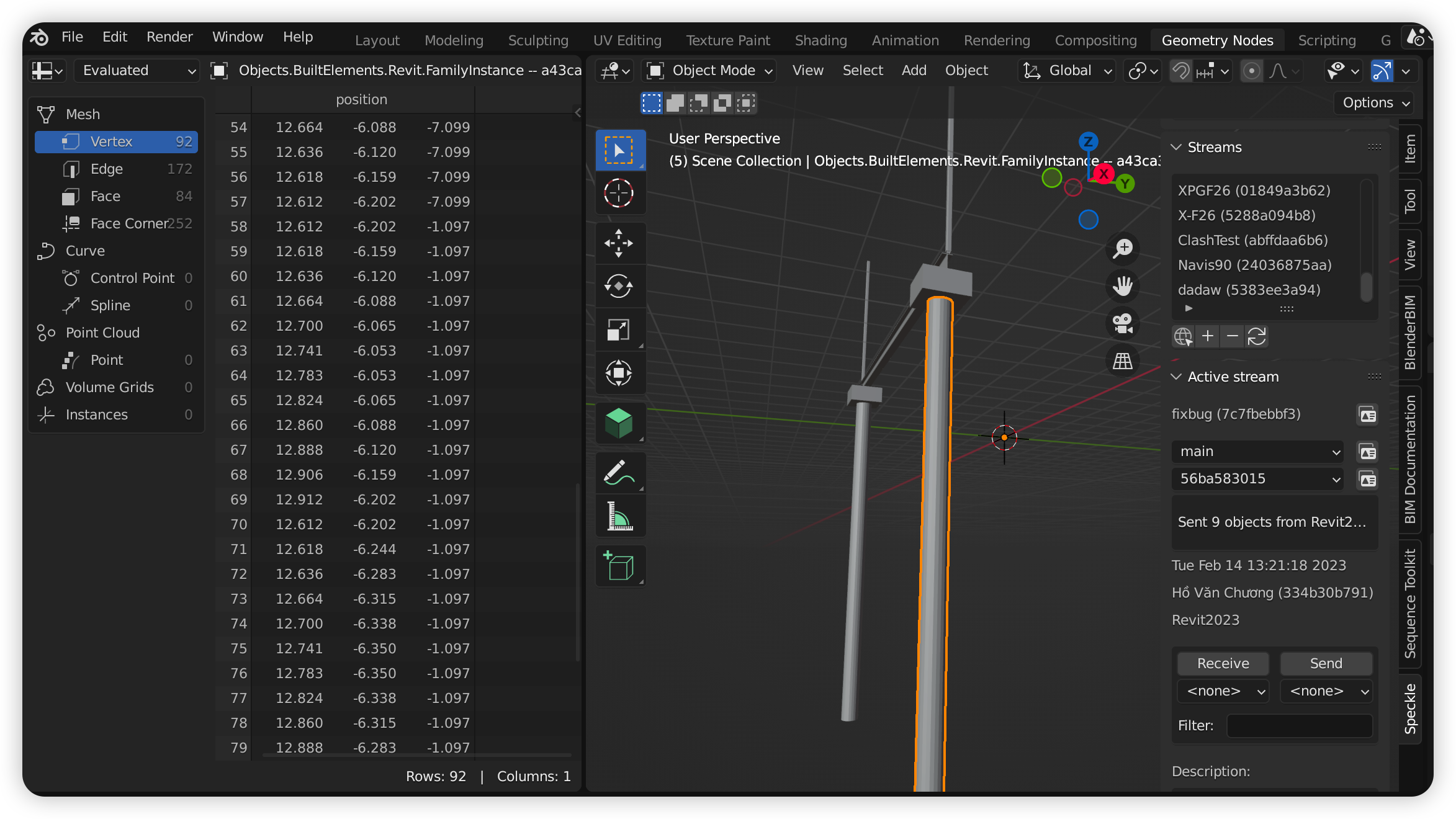The image size is (1456, 819).
Task: Open the main branch dropdown
Action: point(1258,452)
